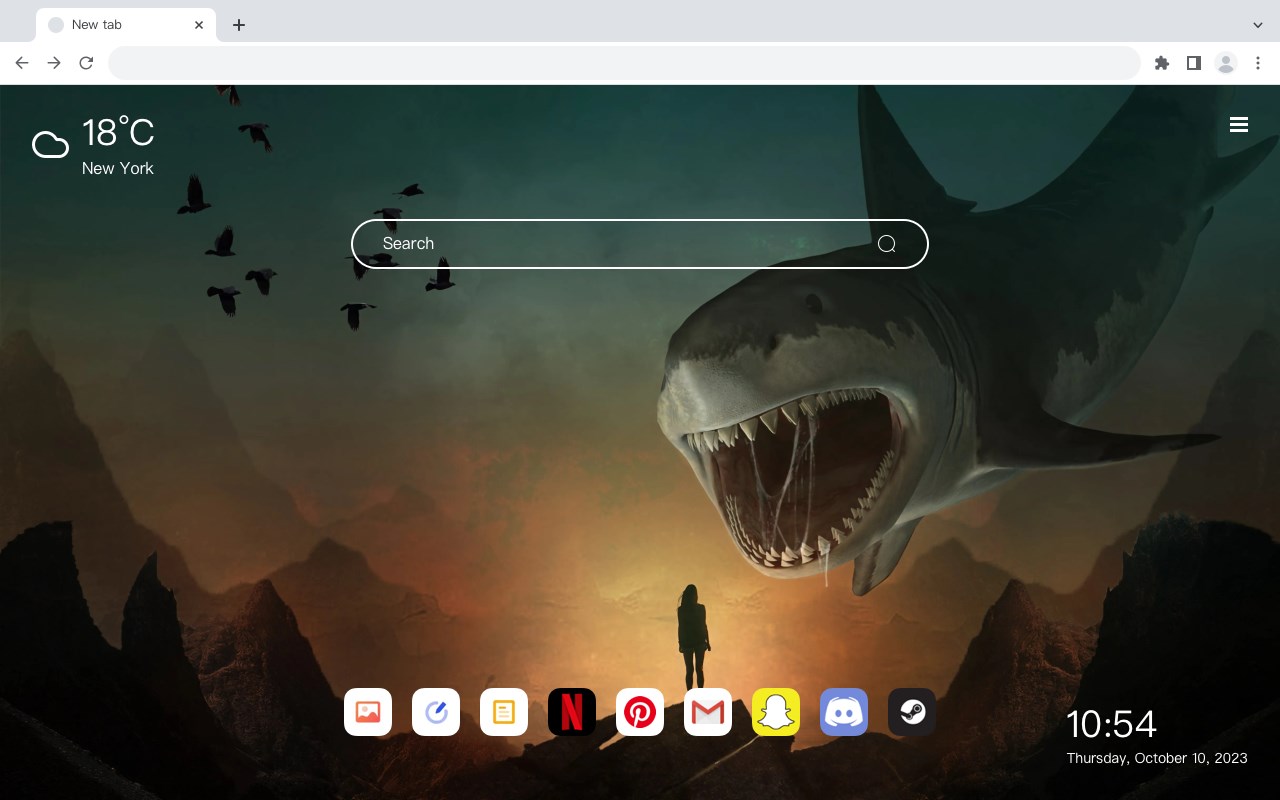Open the browser Extensions puzzle icon

[x=1161, y=63]
